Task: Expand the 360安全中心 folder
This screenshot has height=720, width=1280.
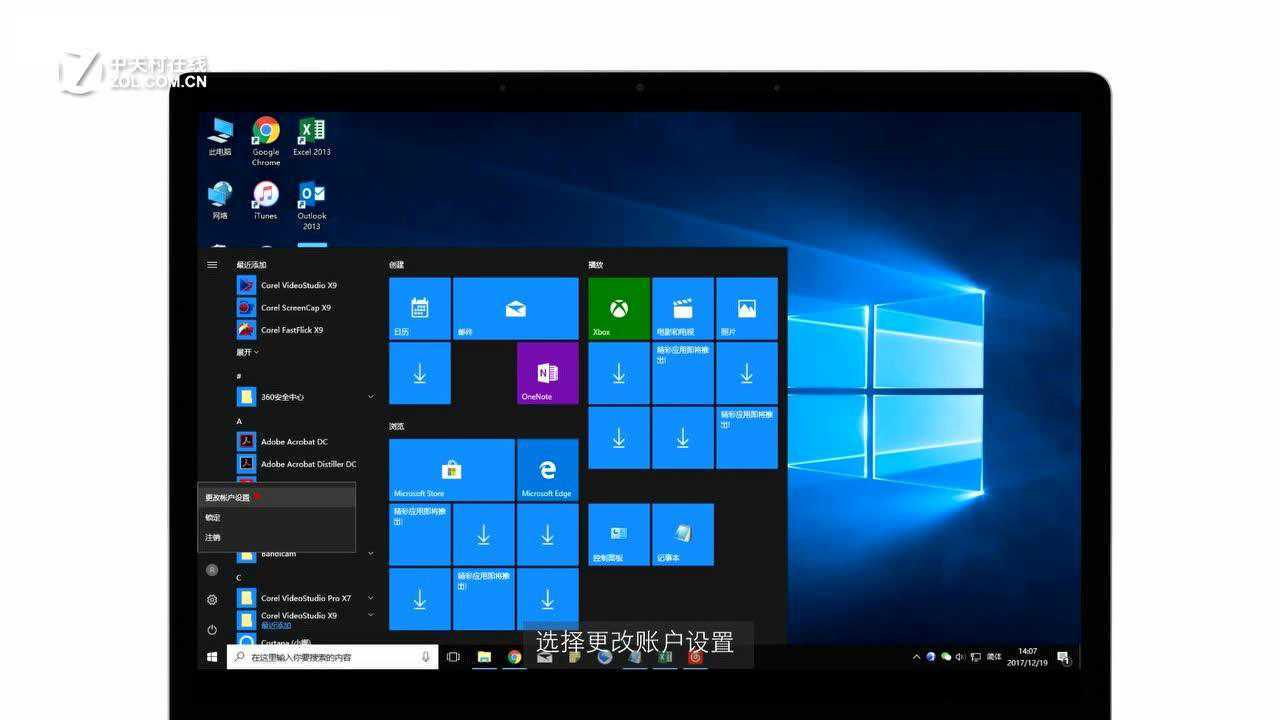Action: tap(371, 397)
